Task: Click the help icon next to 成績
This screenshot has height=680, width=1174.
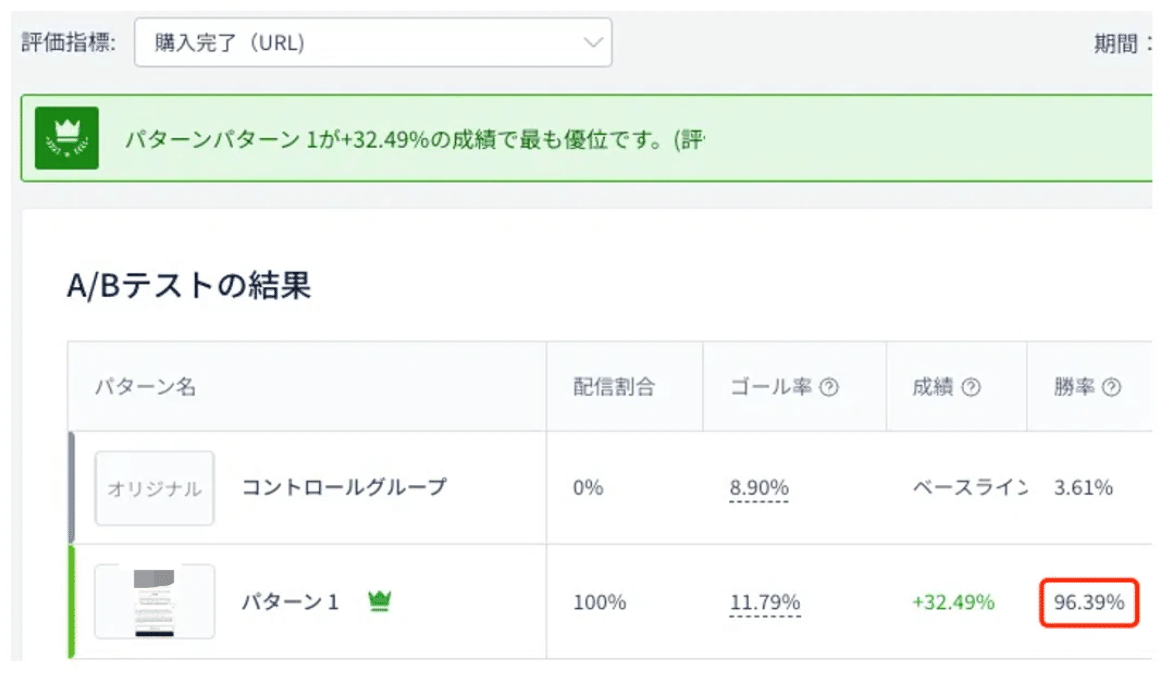Action: [970, 388]
